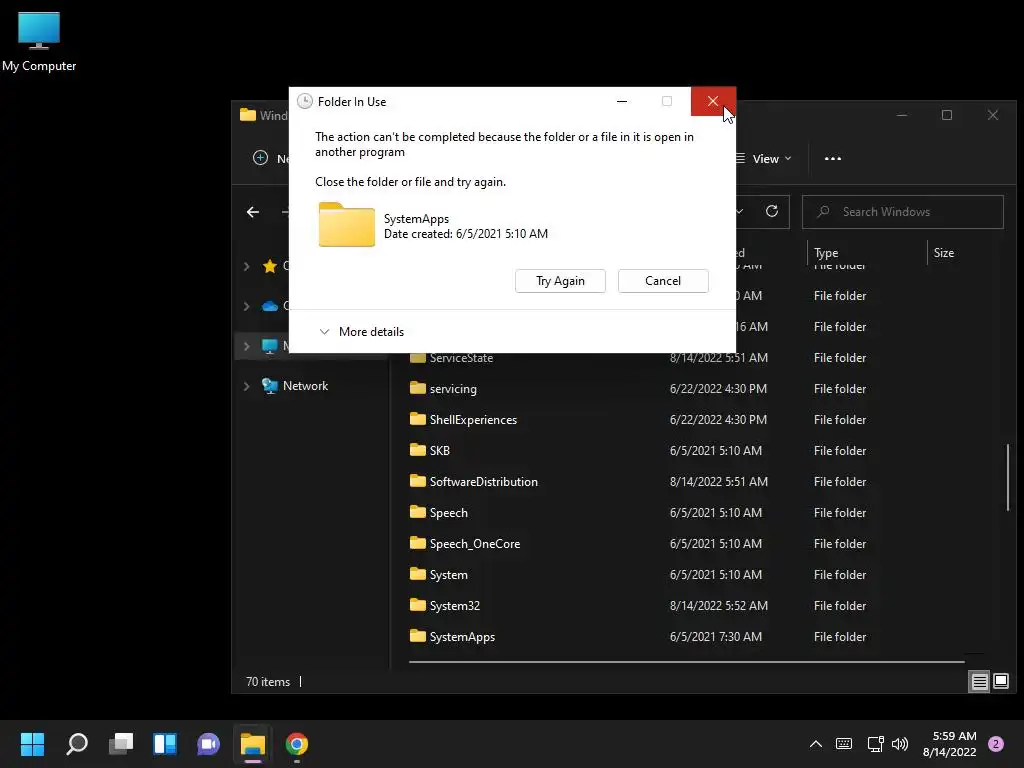
Task: Maximize the File Explorer window
Action: [946, 115]
